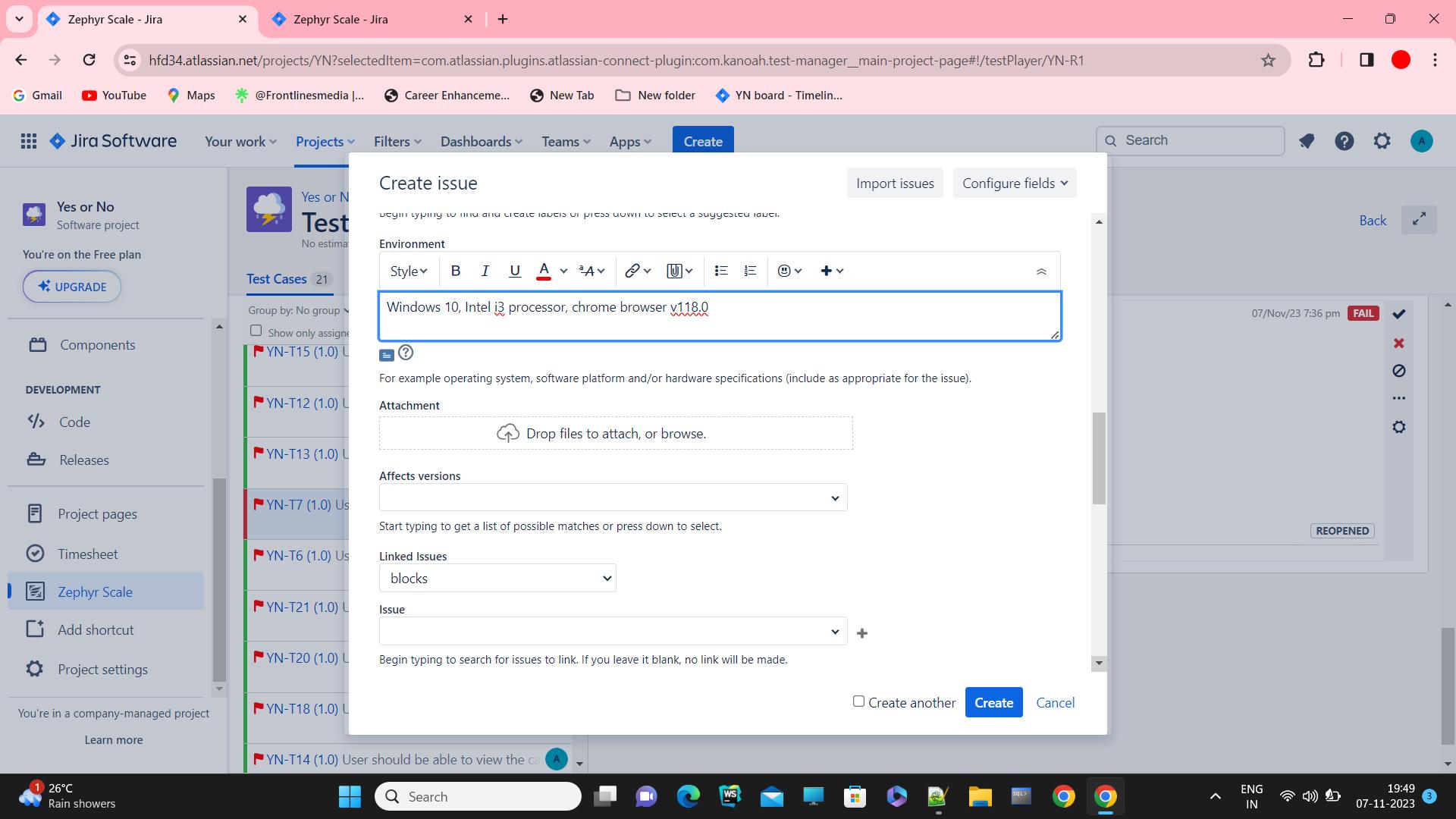The image size is (1456, 819).
Task: Click the red text color button
Action: click(544, 271)
